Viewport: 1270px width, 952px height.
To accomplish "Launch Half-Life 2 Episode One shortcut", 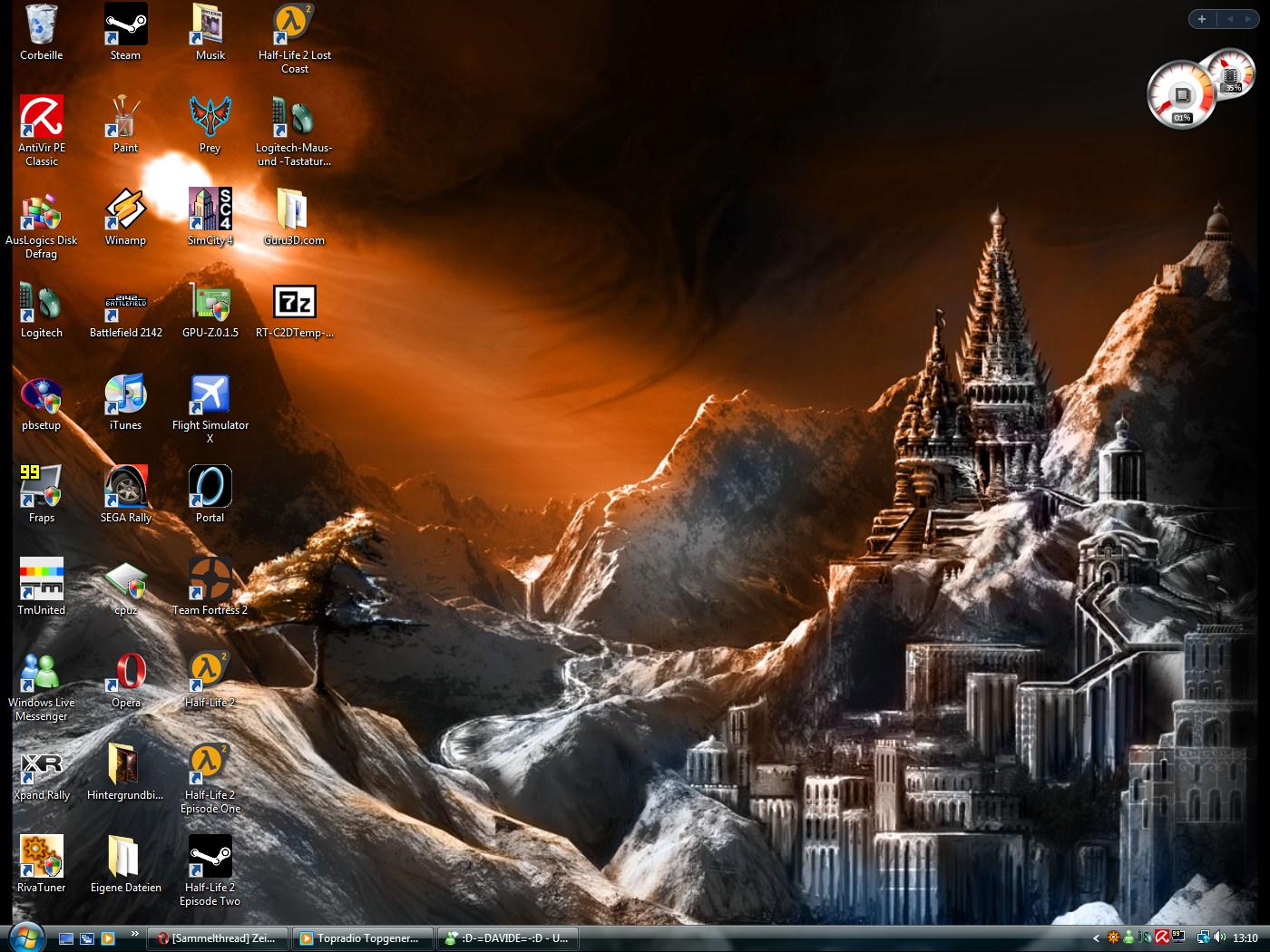I will click(210, 779).
